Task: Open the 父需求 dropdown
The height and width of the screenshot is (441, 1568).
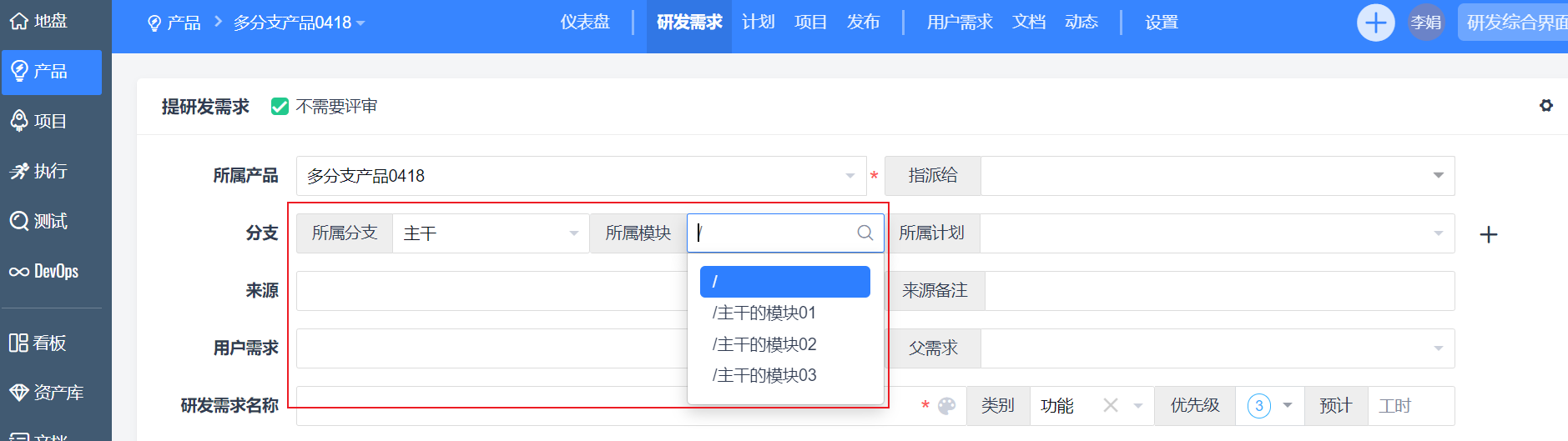Action: tap(1217, 348)
